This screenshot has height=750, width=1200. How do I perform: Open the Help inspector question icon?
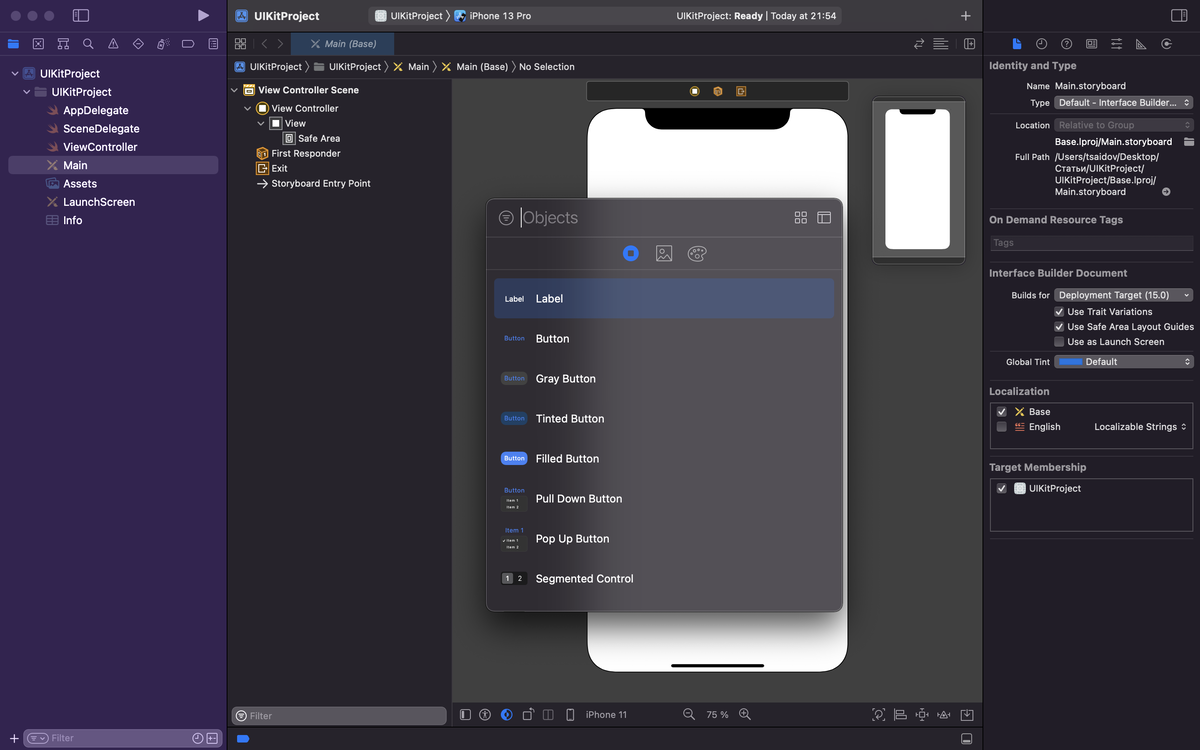click(x=1066, y=44)
